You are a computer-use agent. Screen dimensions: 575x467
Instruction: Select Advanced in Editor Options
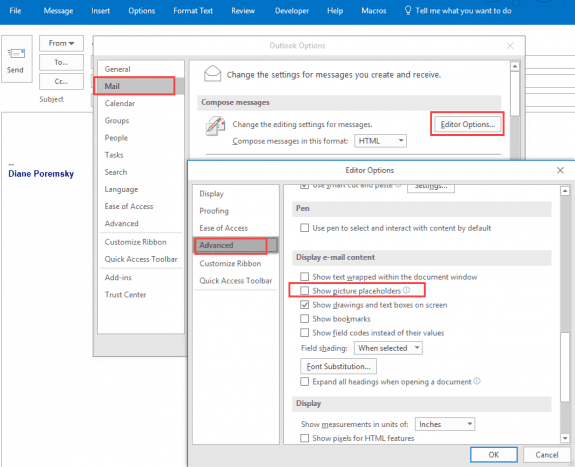point(236,245)
